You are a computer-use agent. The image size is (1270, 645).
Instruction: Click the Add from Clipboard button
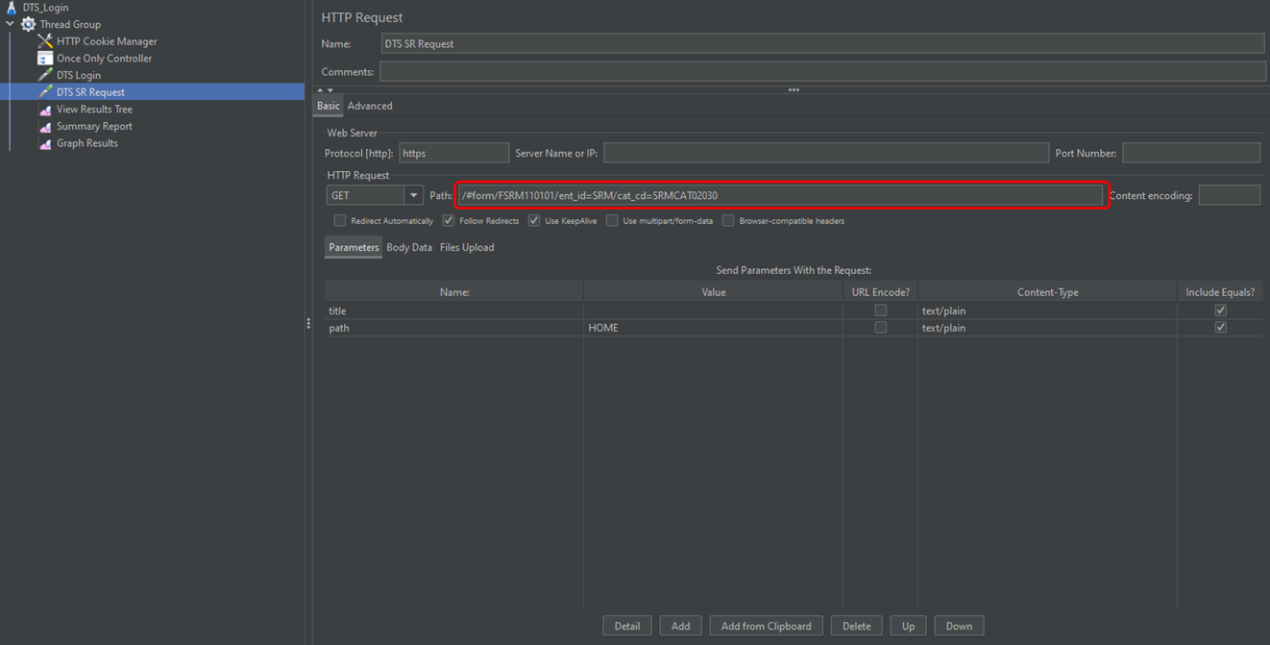[x=766, y=626]
